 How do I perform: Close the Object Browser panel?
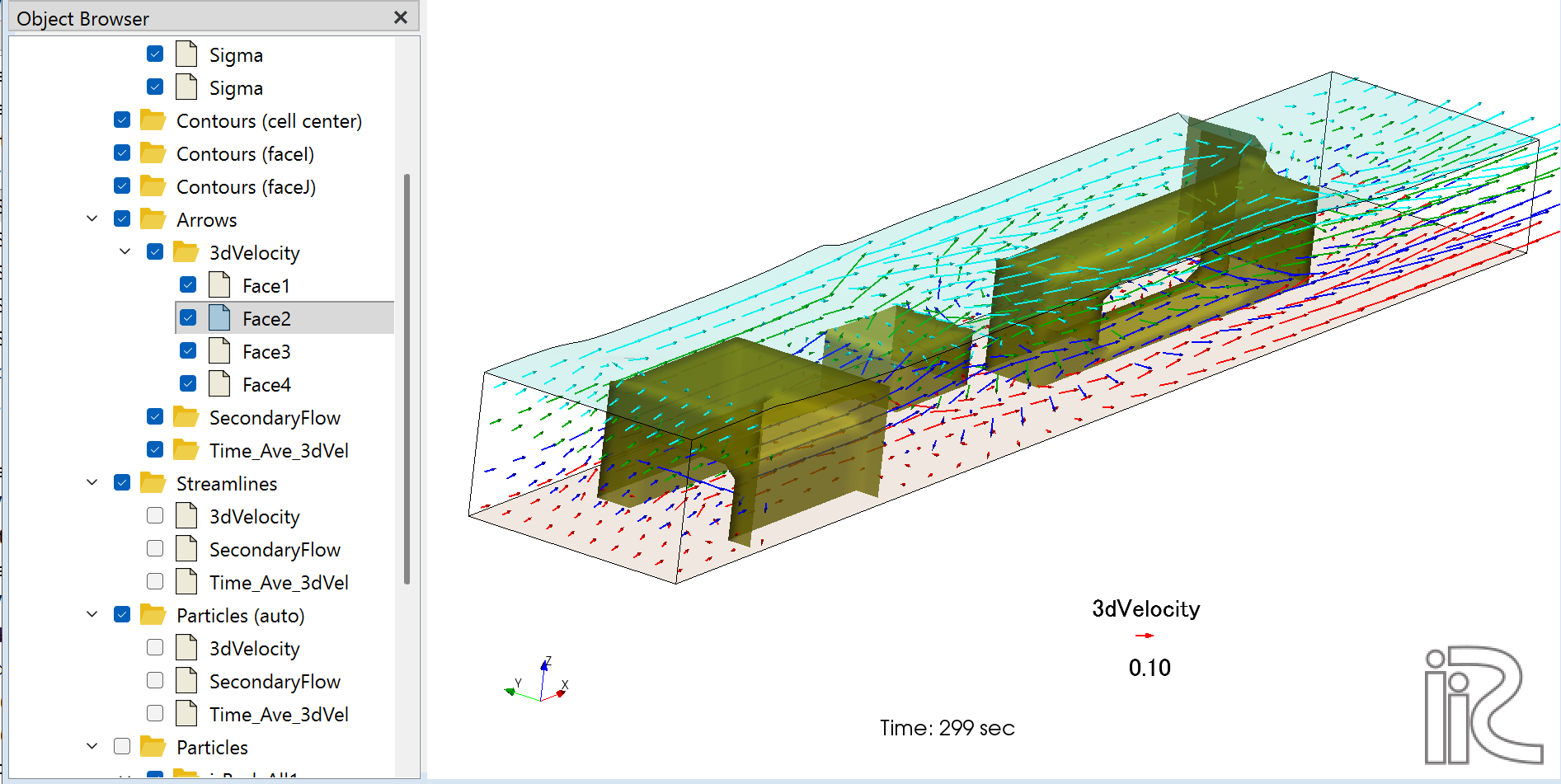point(401,17)
